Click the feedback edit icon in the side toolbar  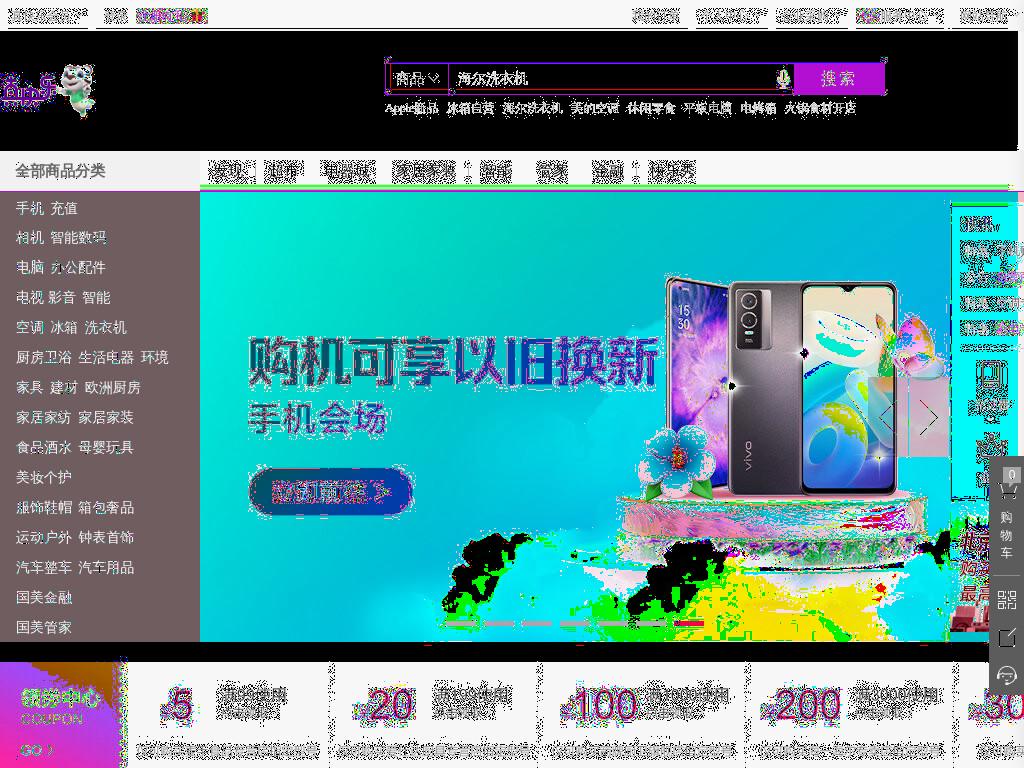pyautogui.click(x=1006, y=637)
